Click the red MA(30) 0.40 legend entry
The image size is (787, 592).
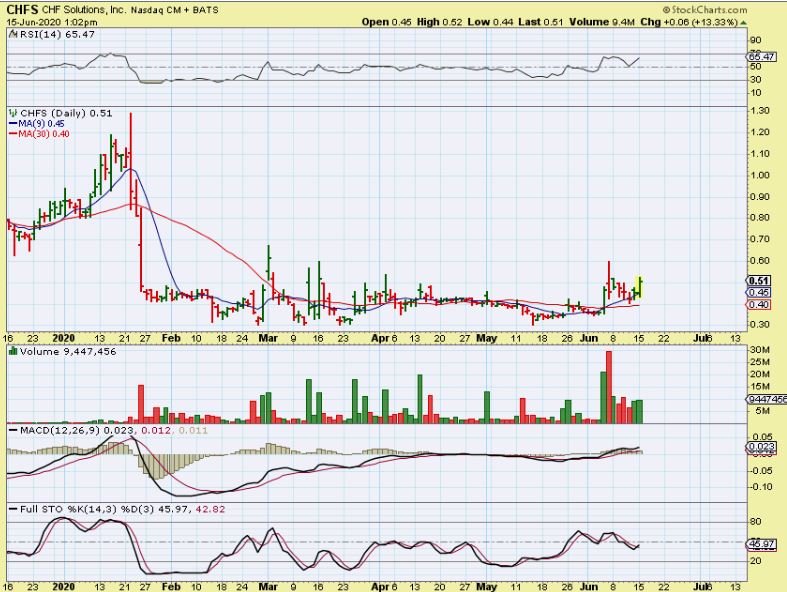coord(39,134)
